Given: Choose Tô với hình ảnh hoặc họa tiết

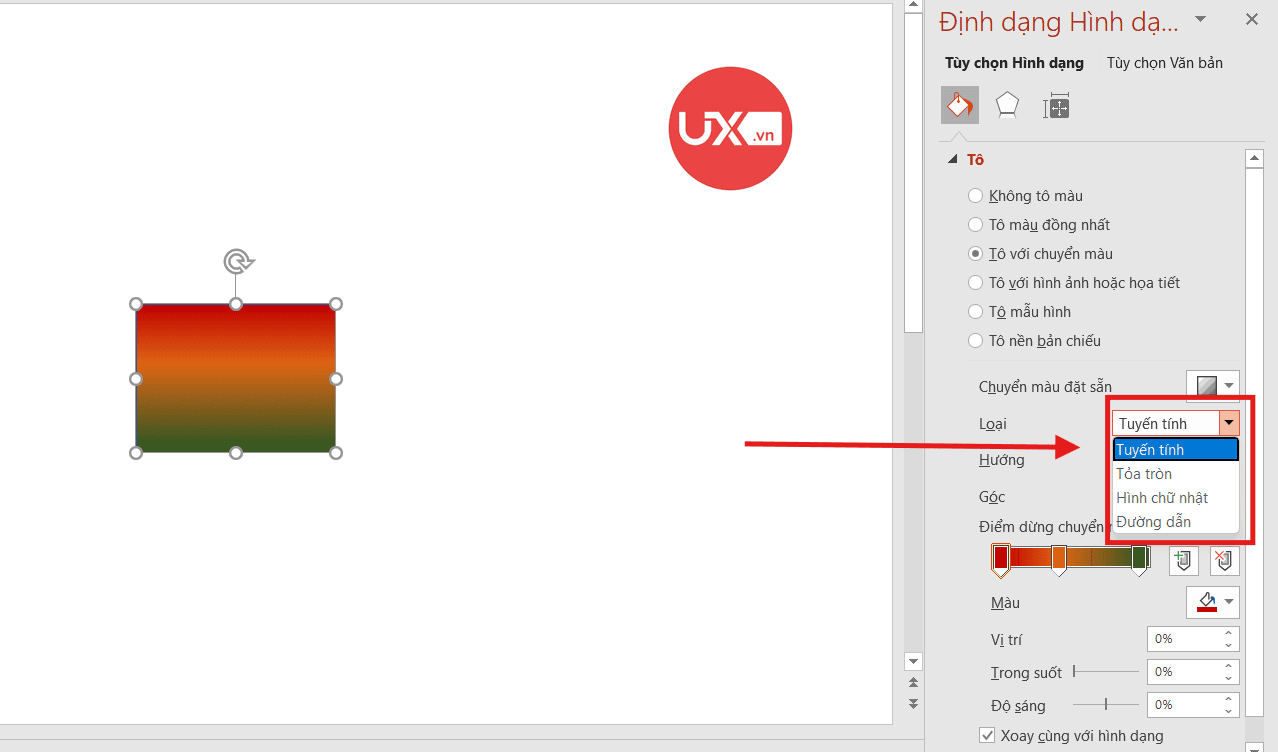Looking at the screenshot, I should [x=976, y=283].
